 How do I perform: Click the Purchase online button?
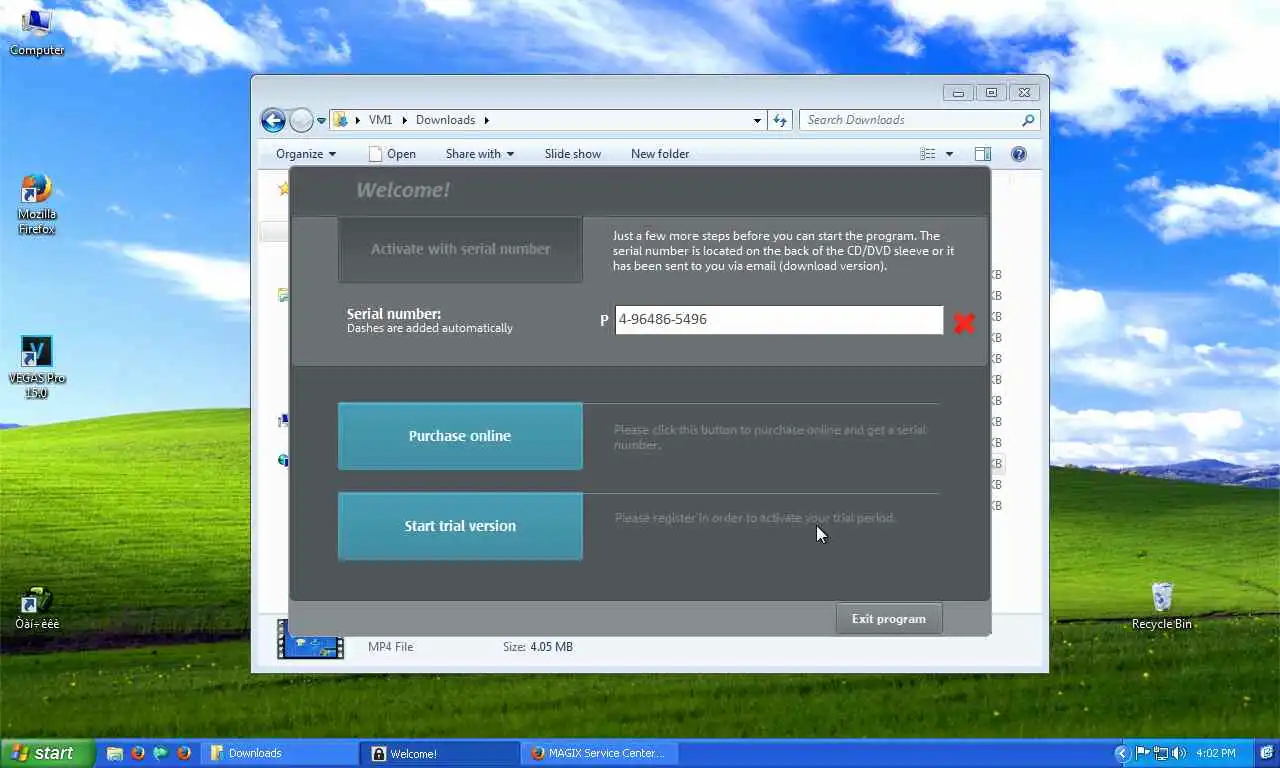pyautogui.click(x=460, y=436)
